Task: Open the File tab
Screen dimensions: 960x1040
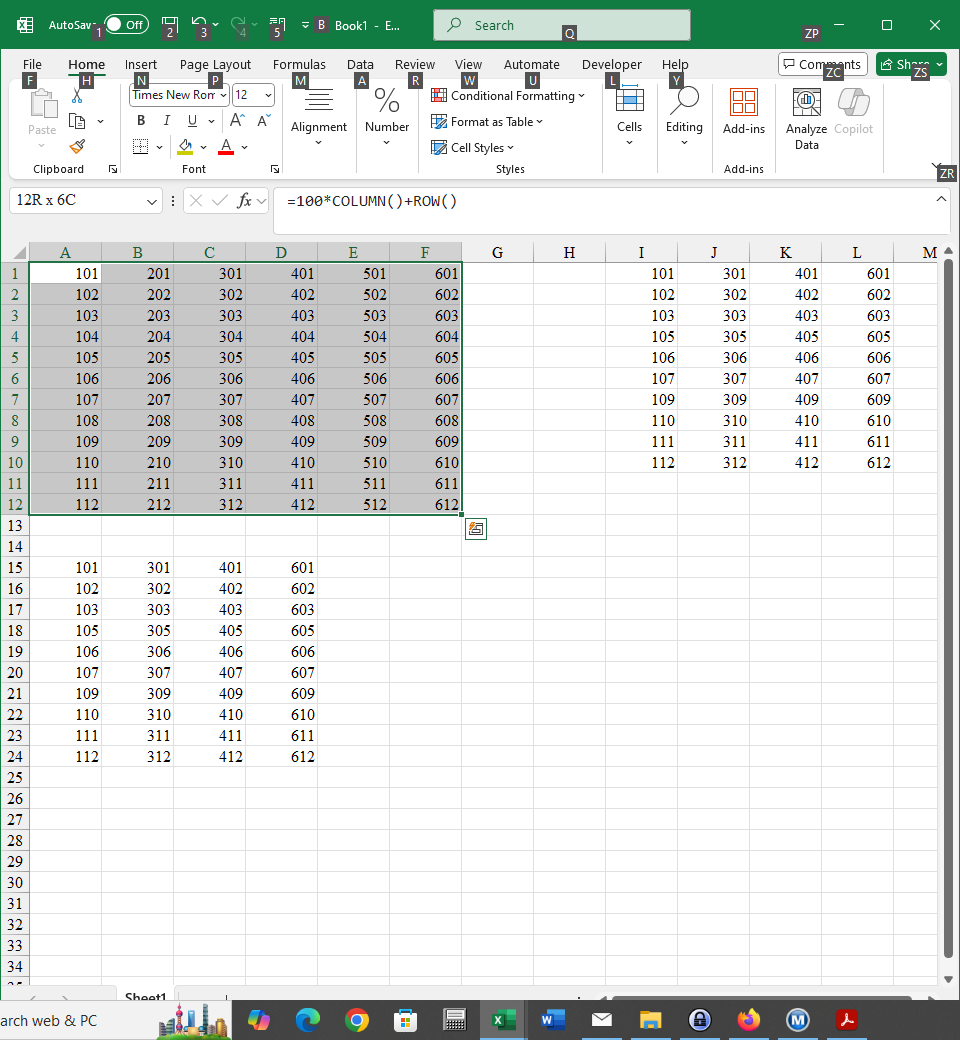Action: [x=32, y=64]
